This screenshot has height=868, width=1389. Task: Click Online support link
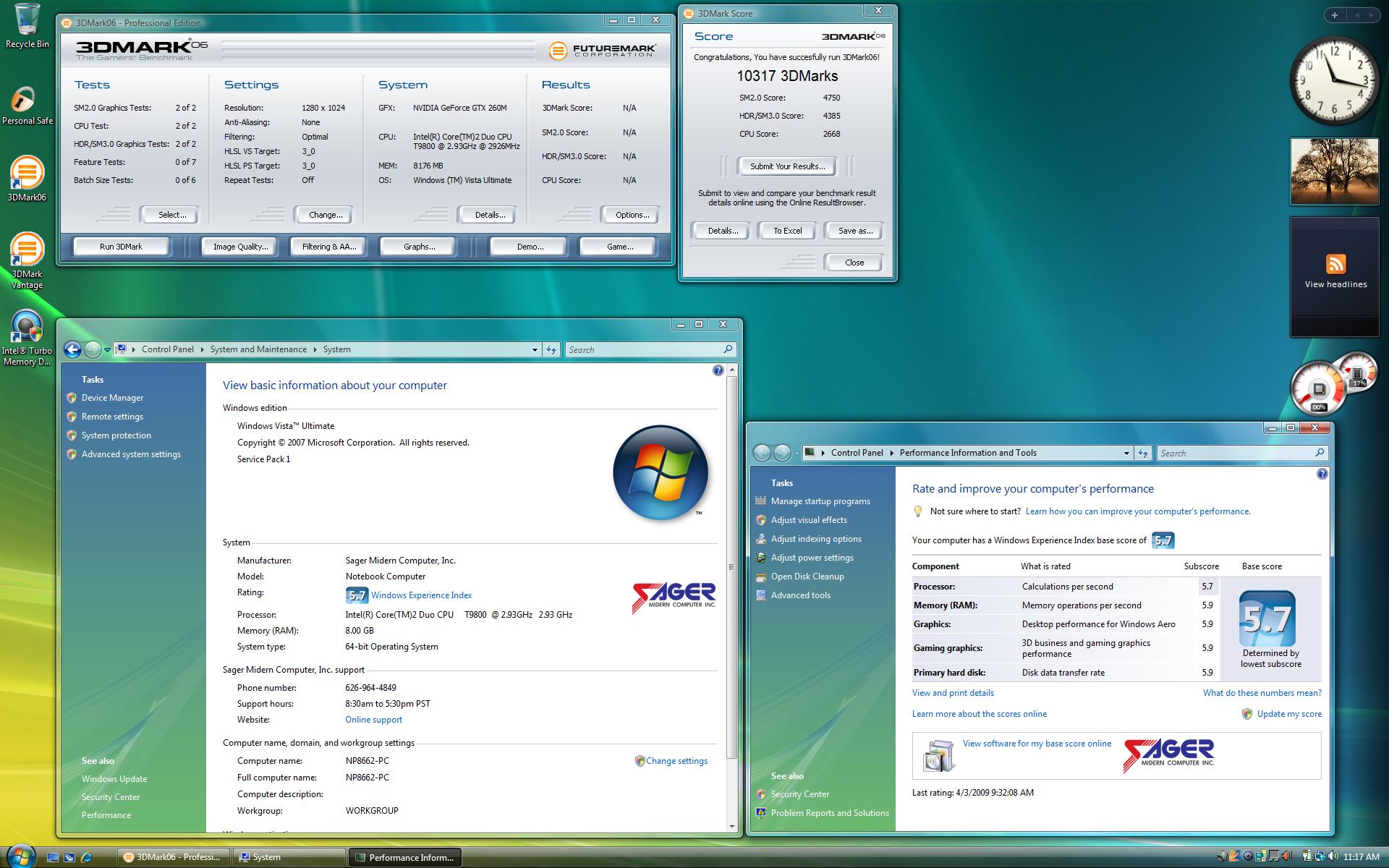click(373, 720)
